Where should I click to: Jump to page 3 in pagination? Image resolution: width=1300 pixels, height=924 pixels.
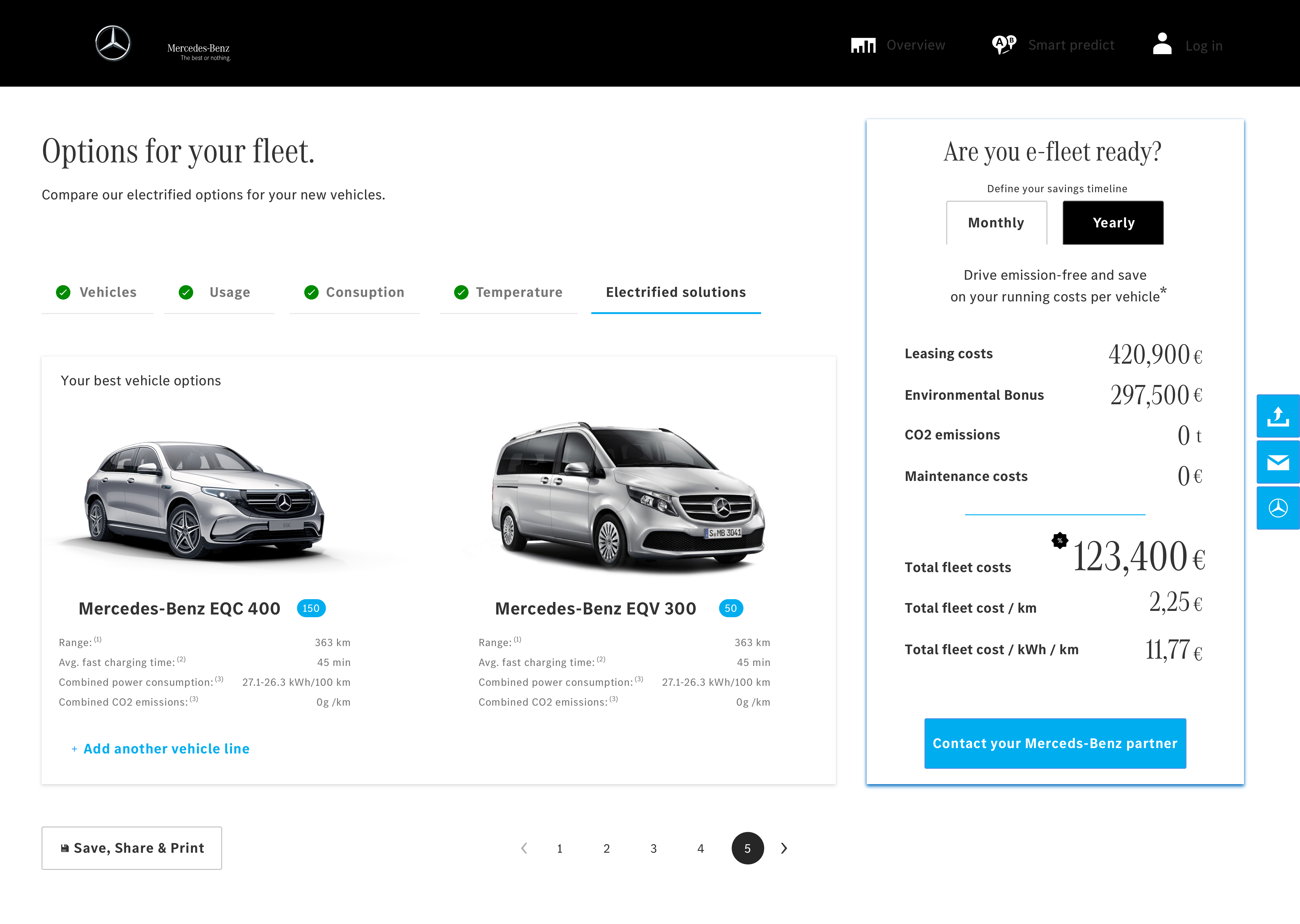(653, 849)
